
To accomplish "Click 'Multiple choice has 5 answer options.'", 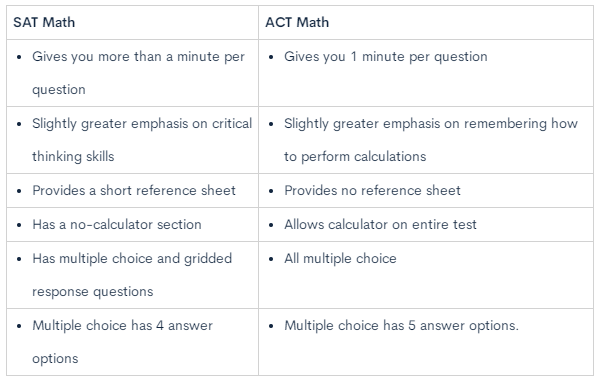I will [x=401, y=325].
